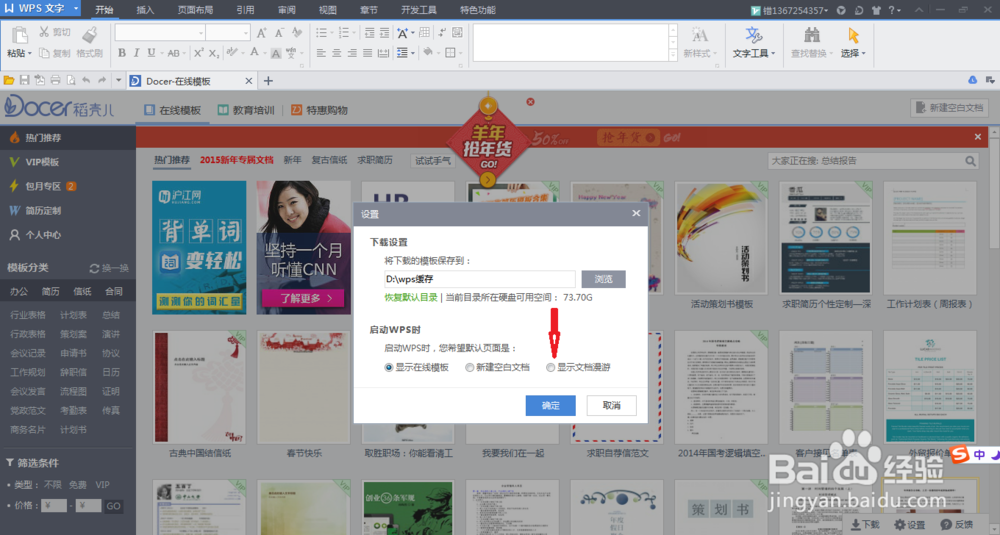Expand the 选择 dropdown arrow

pos(864,54)
